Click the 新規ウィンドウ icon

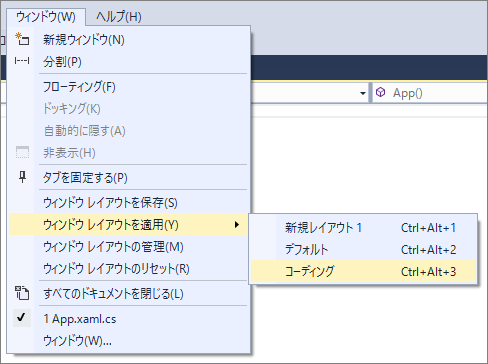(x=22, y=39)
